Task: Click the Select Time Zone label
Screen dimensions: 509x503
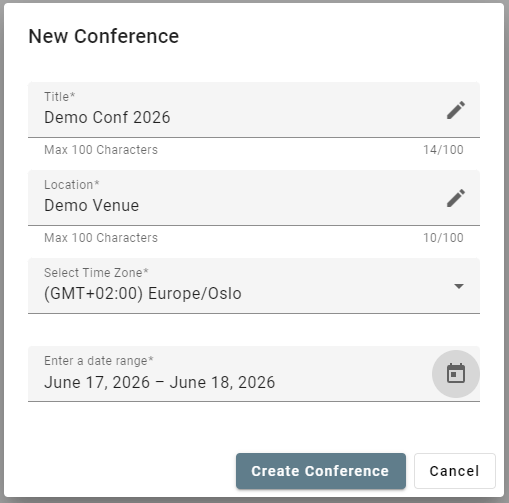Action: (x=96, y=273)
